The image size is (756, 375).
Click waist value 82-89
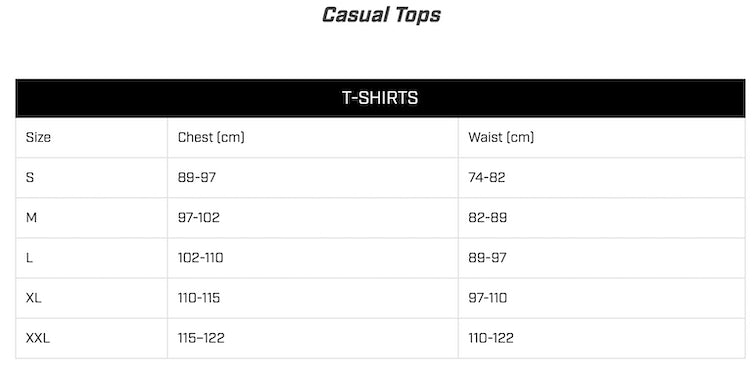[x=487, y=218]
